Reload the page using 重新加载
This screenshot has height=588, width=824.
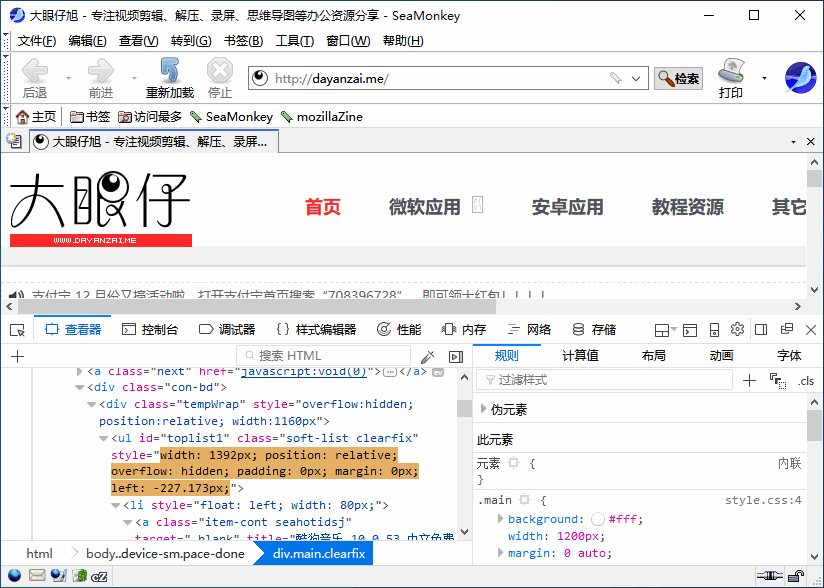point(170,78)
